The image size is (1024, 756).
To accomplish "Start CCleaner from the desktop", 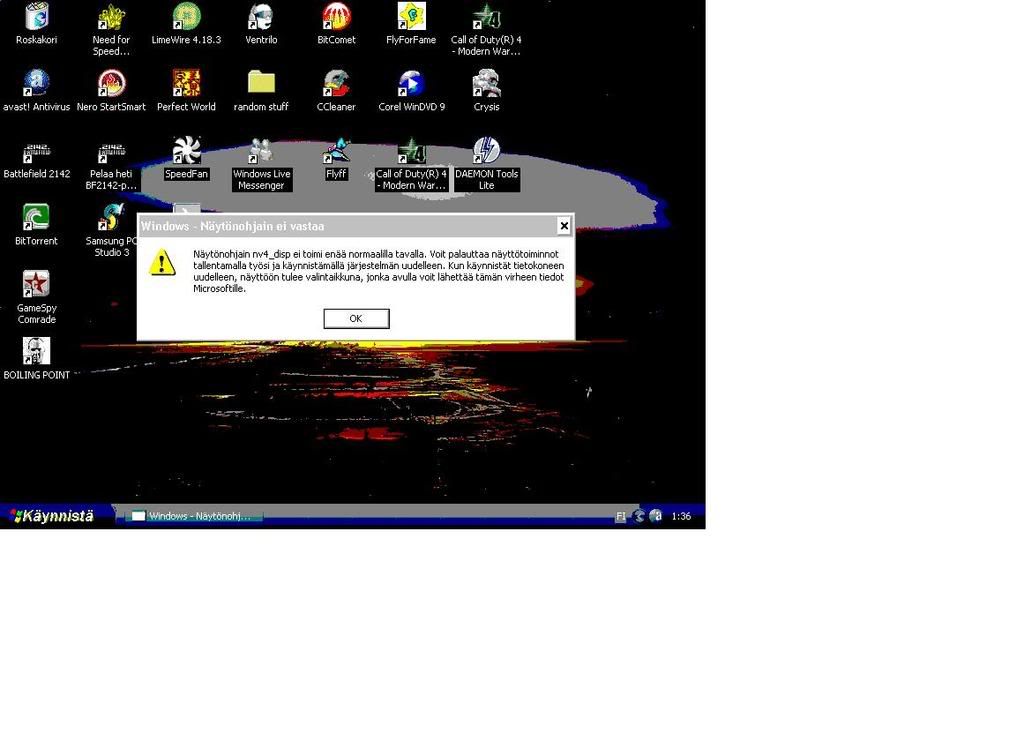I will (336, 84).
